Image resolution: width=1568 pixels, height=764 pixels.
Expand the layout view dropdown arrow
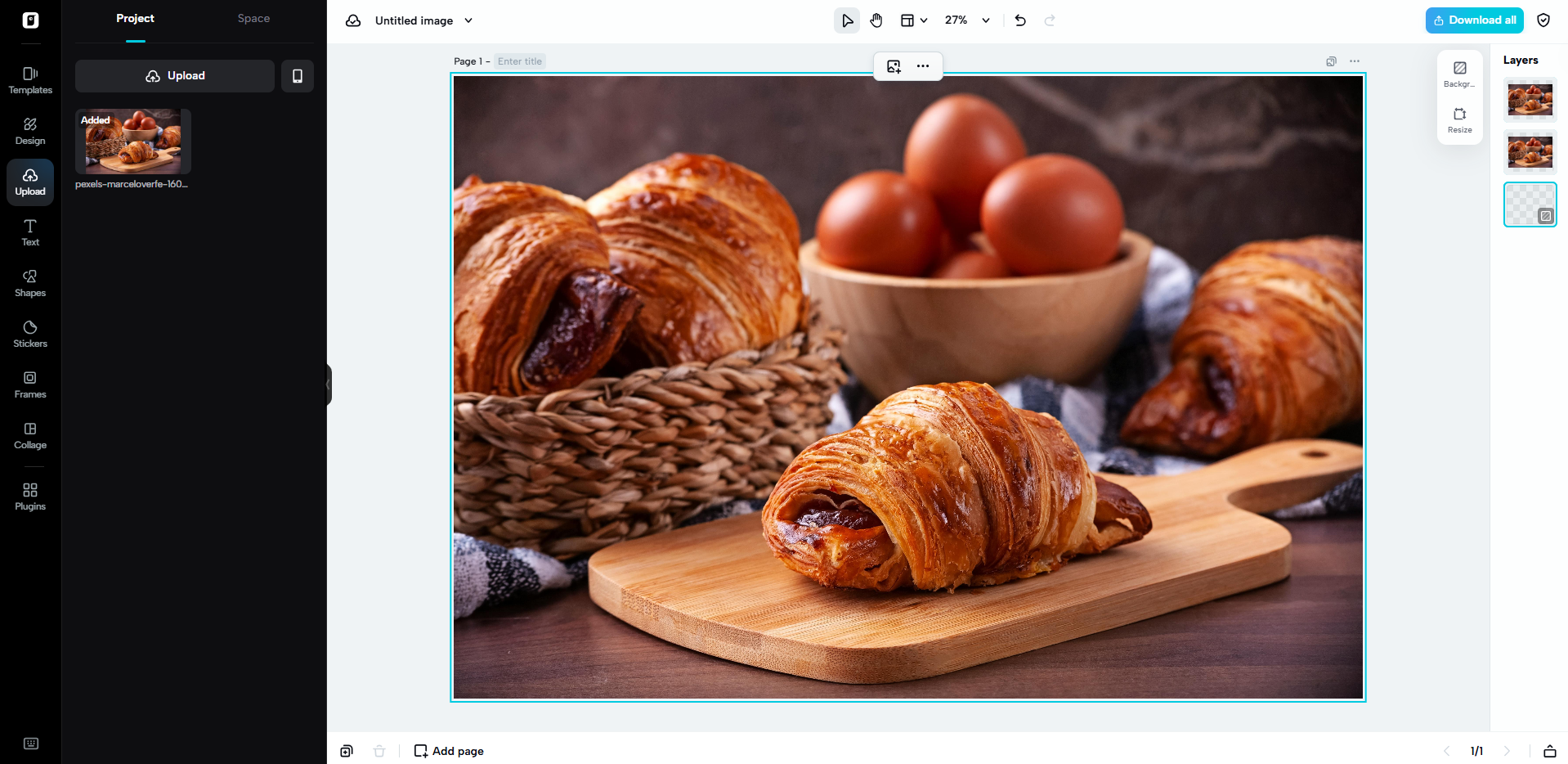point(924,20)
